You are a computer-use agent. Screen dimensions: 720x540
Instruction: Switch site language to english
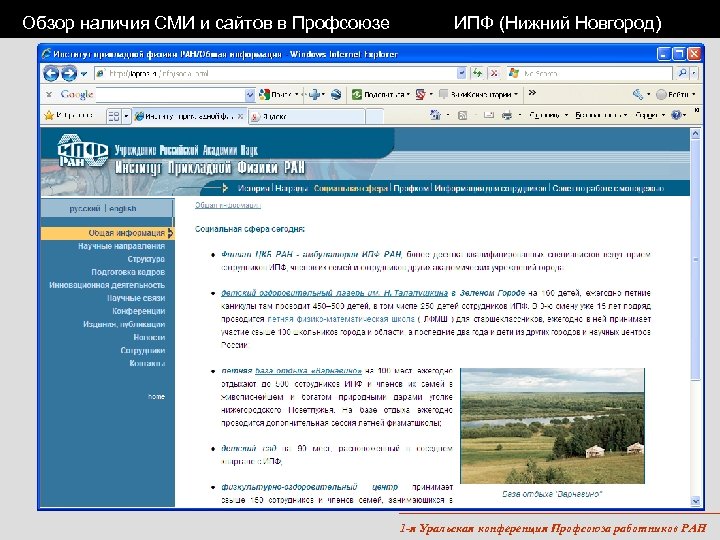[x=123, y=208]
